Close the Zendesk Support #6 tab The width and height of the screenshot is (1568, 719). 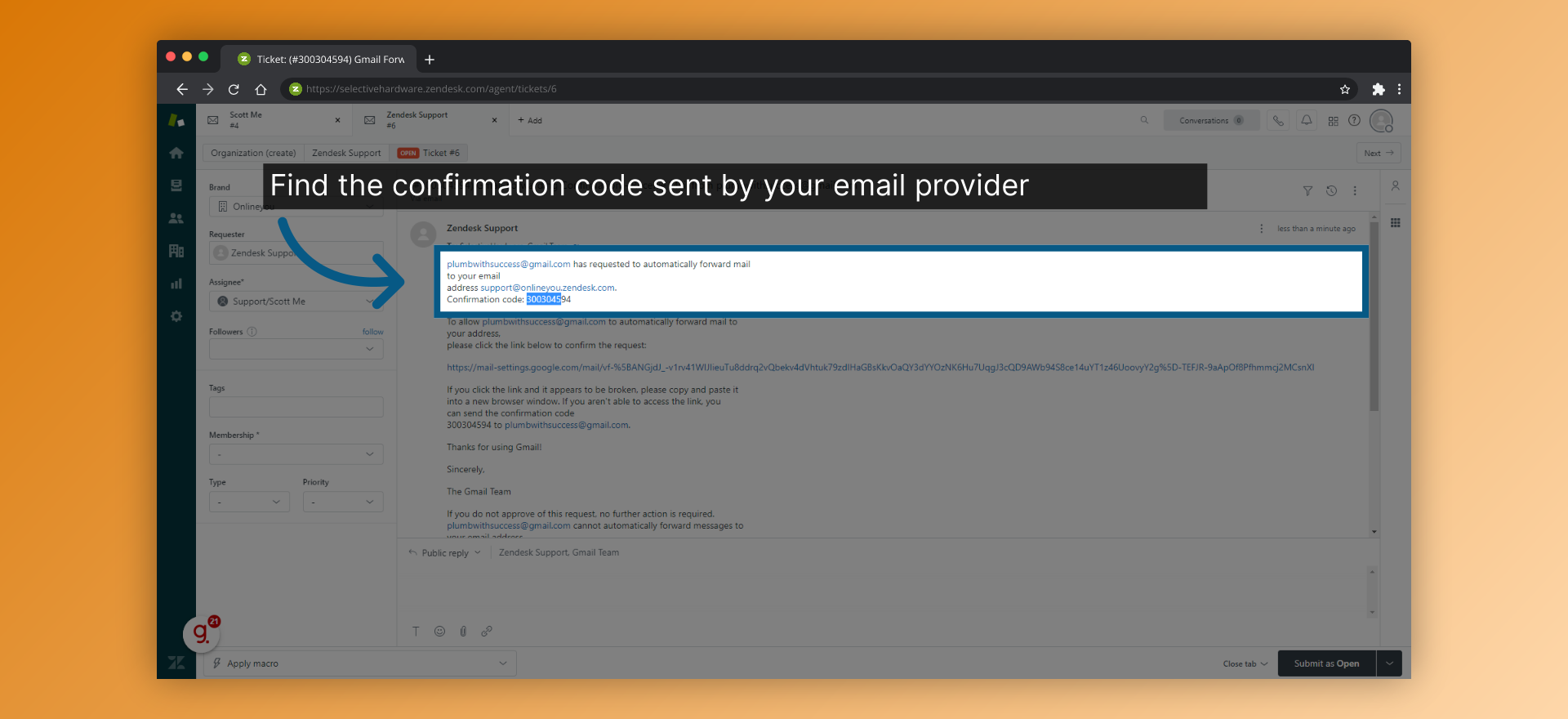(494, 120)
